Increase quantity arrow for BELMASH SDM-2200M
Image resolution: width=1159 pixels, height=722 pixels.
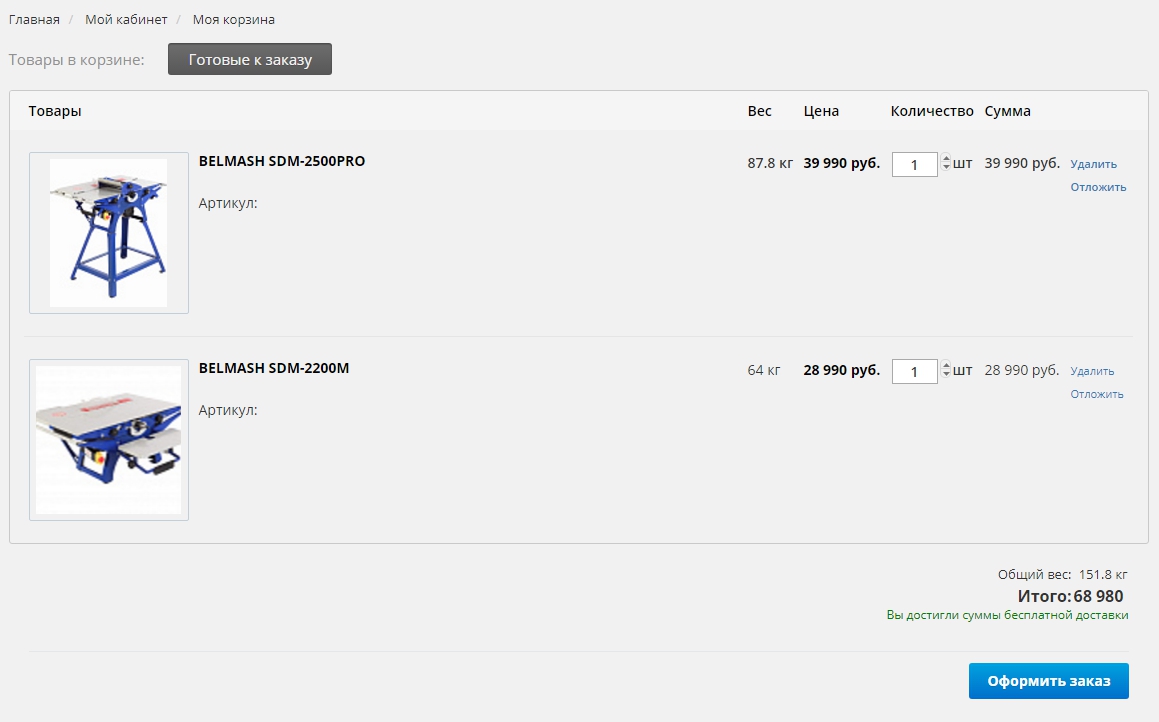pyautogui.click(x=946, y=365)
